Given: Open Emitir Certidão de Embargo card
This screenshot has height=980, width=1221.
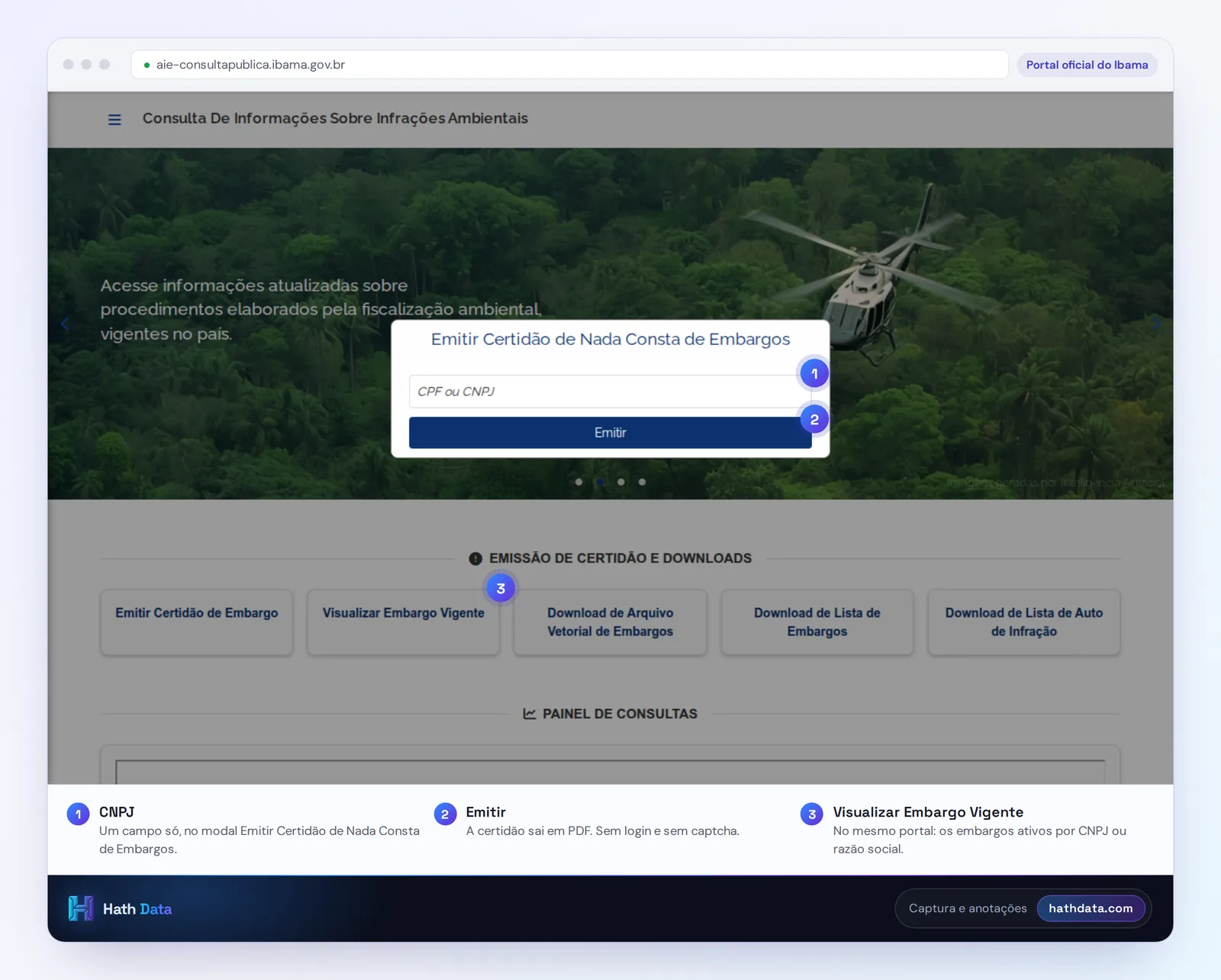Looking at the screenshot, I should [197, 622].
